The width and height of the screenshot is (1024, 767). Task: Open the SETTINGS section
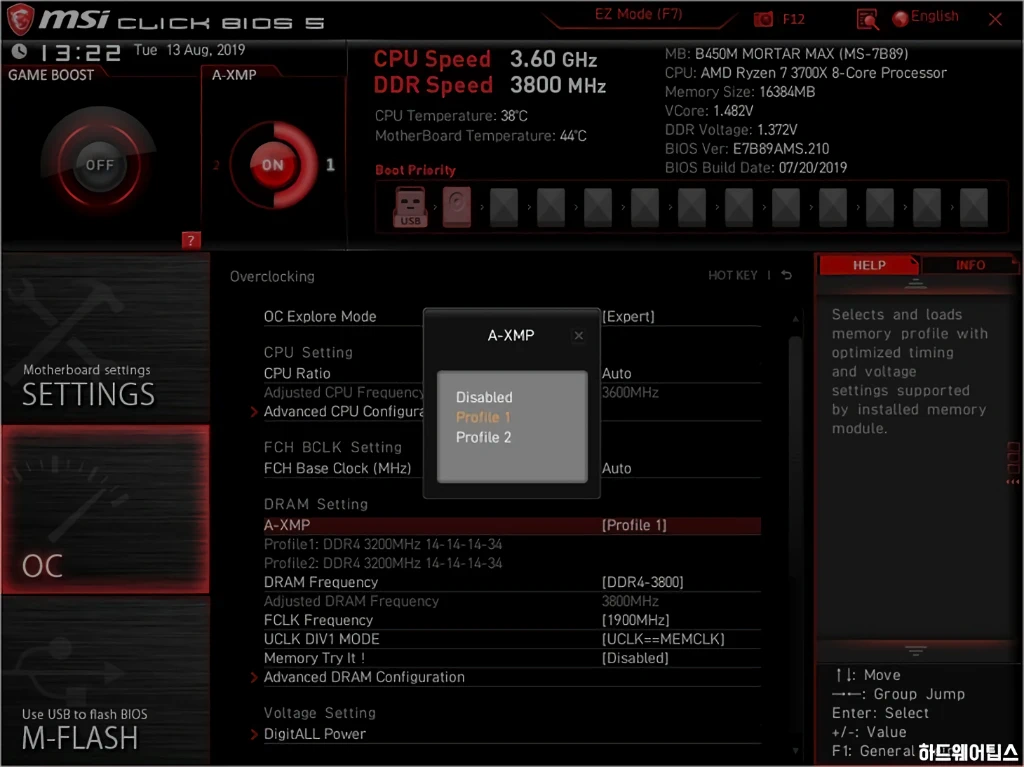tap(105, 338)
